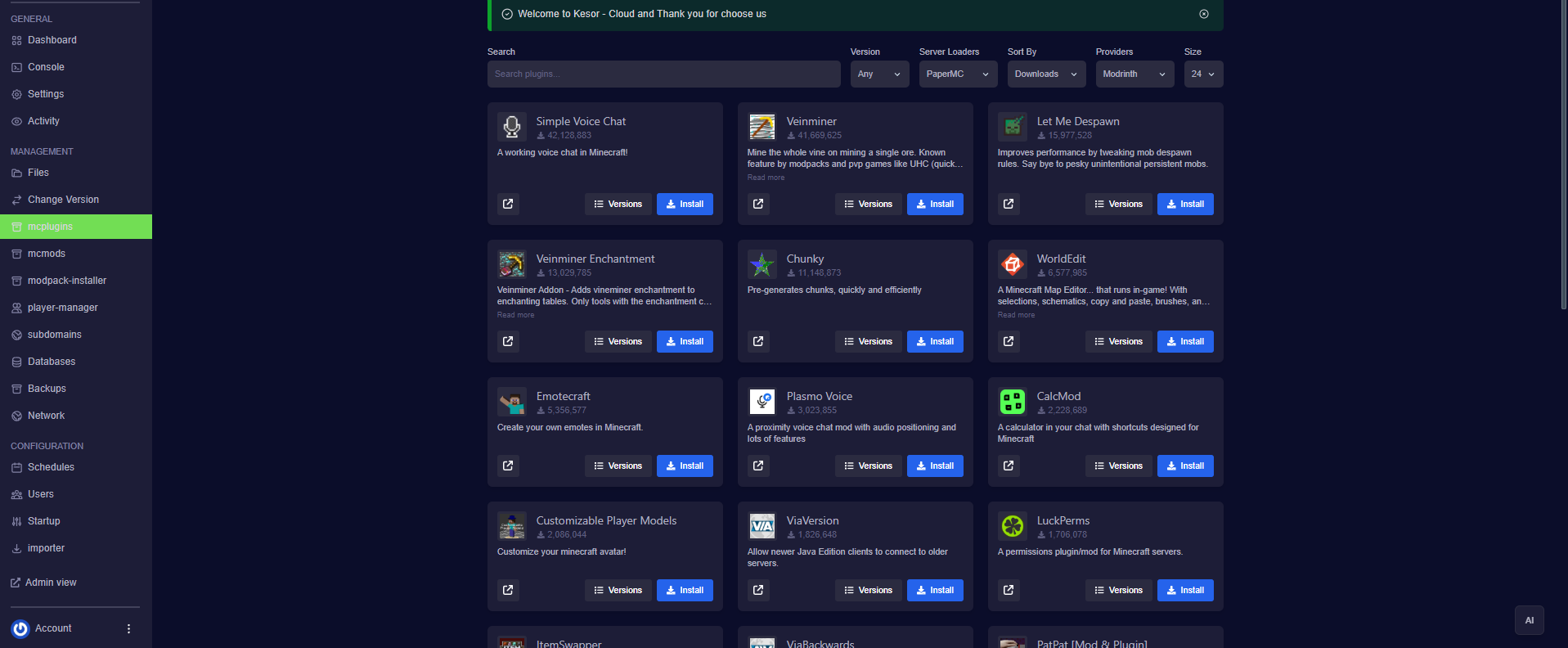Show Versions for Emotecraft
The width and height of the screenshot is (1568, 648).
pyautogui.click(x=618, y=466)
